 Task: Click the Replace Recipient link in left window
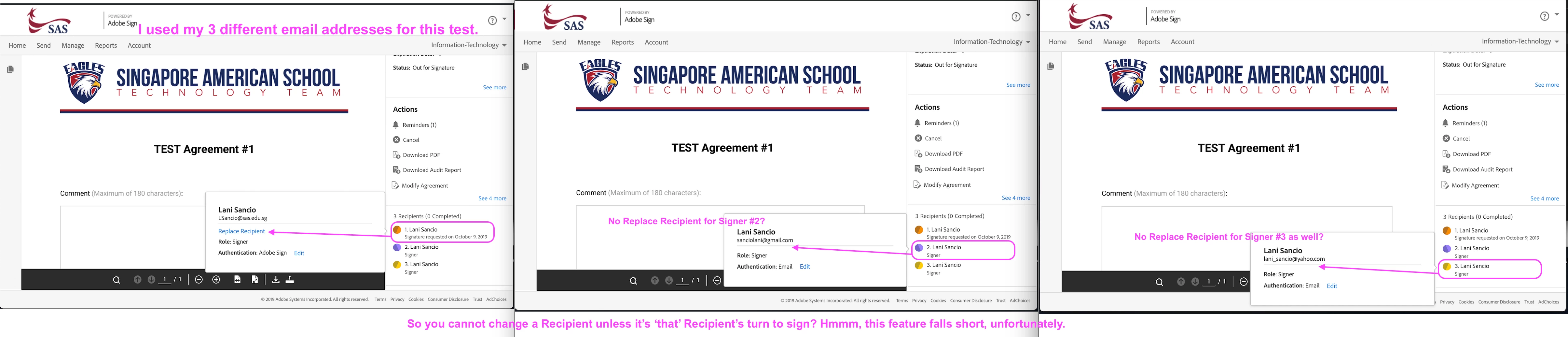(x=242, y=232)
